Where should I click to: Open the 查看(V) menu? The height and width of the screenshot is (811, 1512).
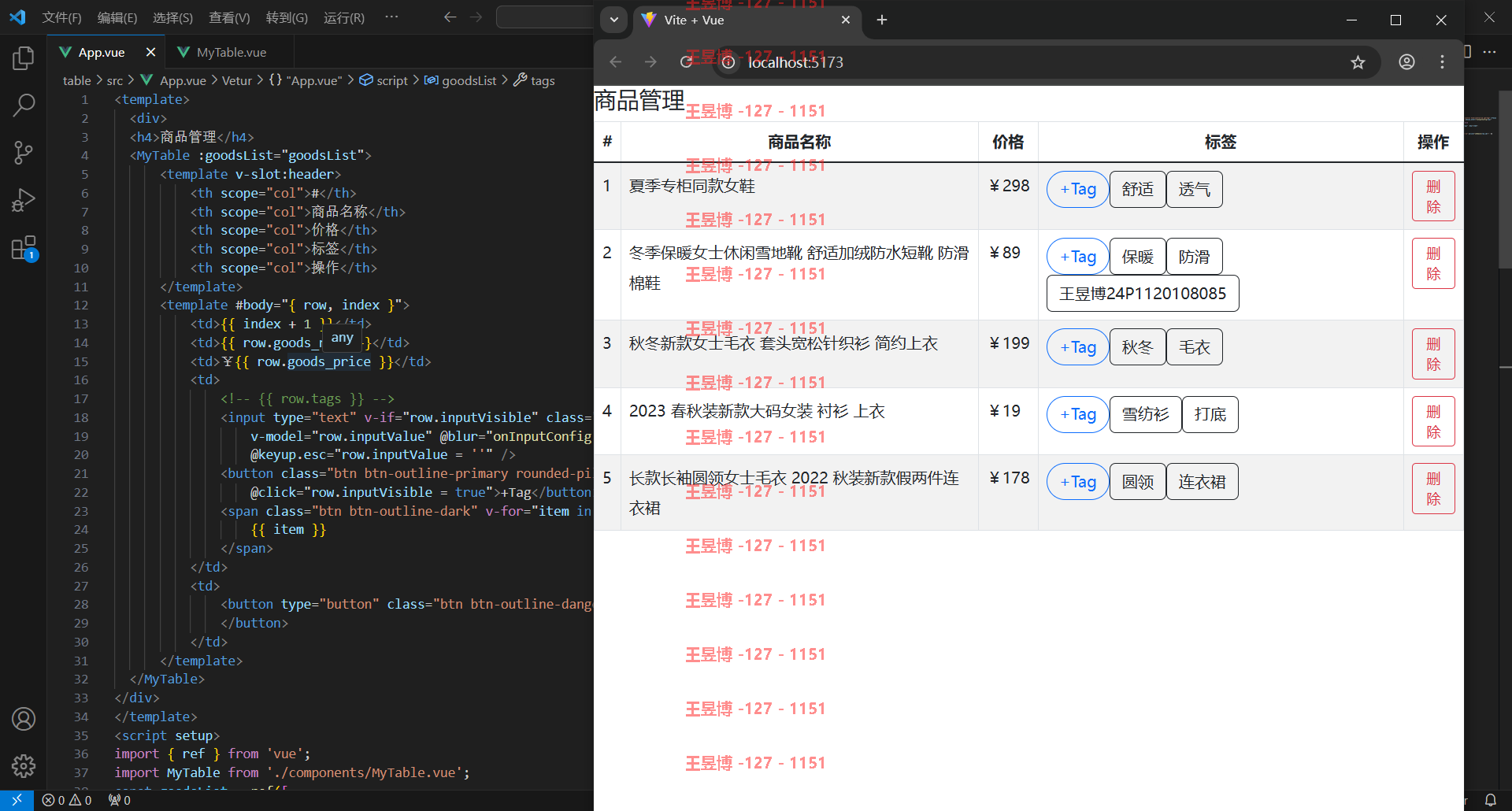[x=229, y=17]
